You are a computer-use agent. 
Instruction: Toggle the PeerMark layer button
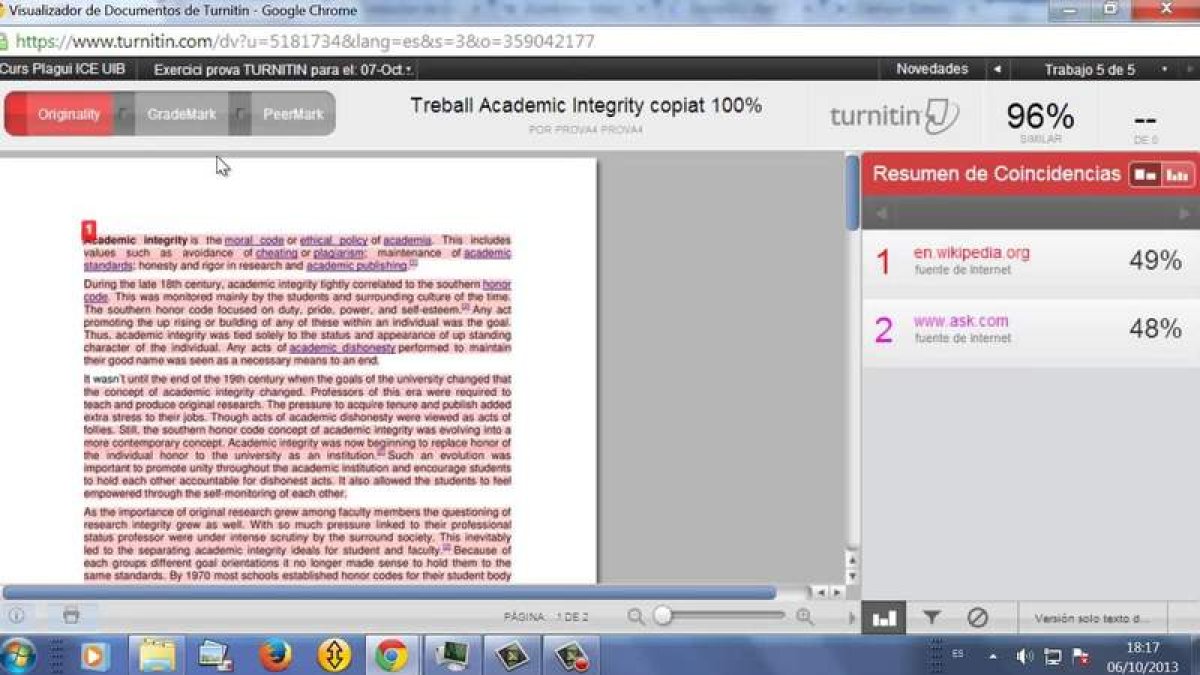[x=293, y=114]
